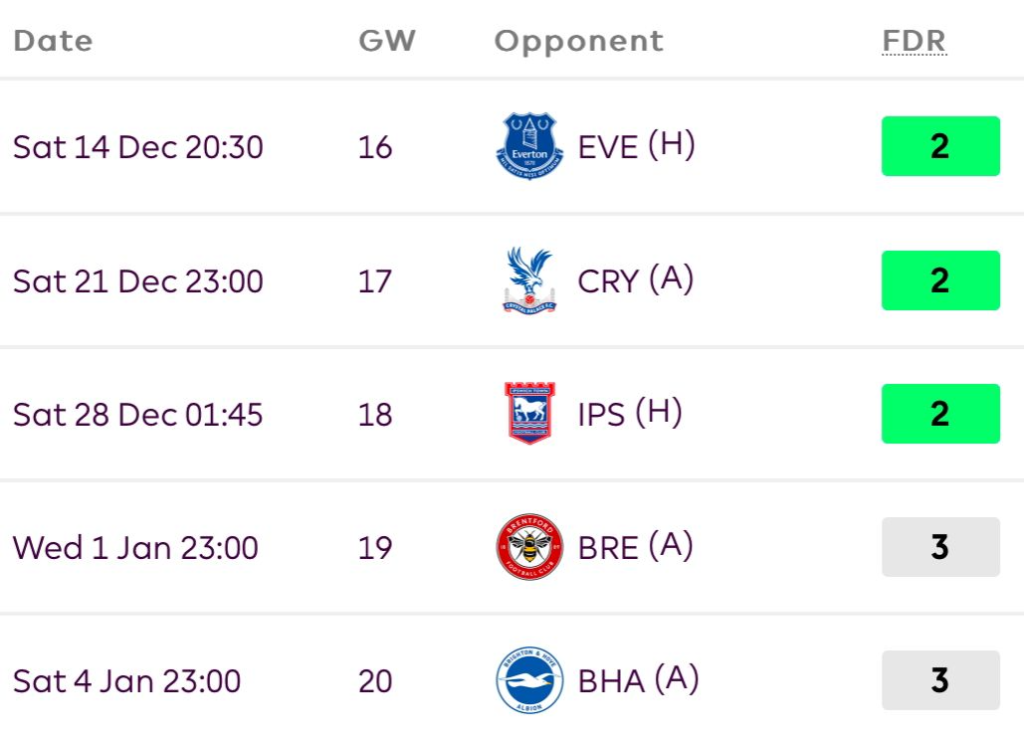The image size is (1024, 739).
Task: Click the Crystal Palace eagle crest
Action: [530, 280]
